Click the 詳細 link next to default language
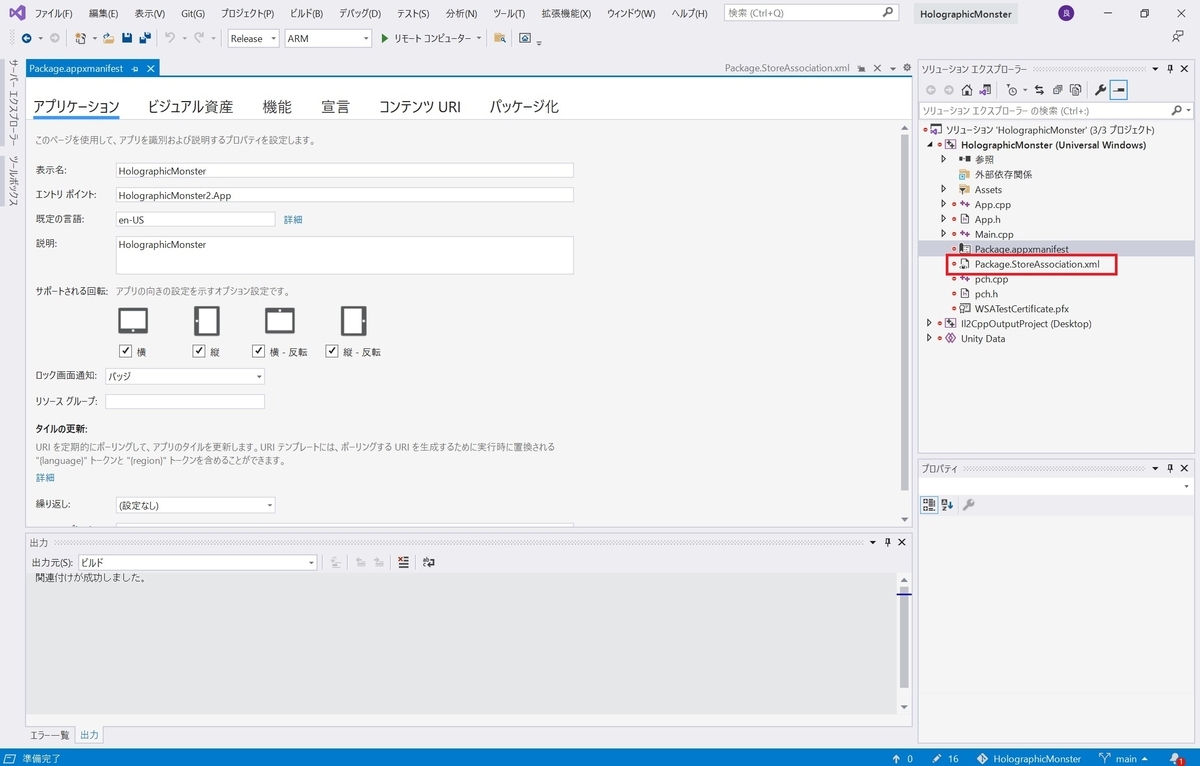This screenshot has height=766, width=1200. click(293, 219)
